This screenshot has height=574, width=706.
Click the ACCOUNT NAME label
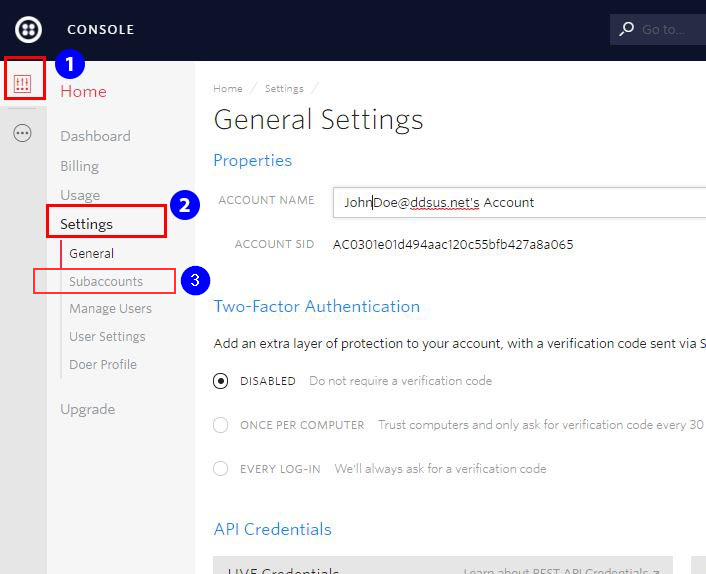pyautogui.click(x=266, y=200)
